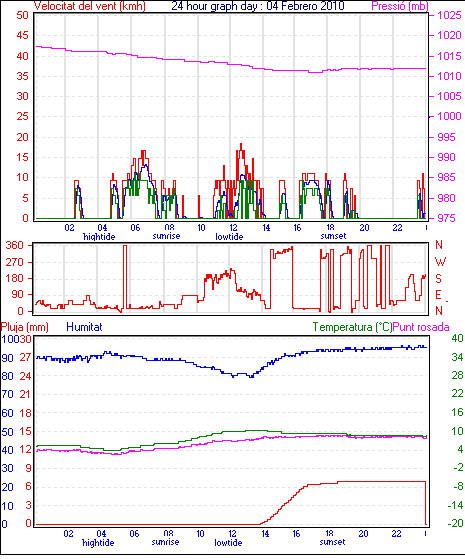Click wind speed axis value 35
Image resolution: width=465 pixels, height=559 pixels.
22,76
